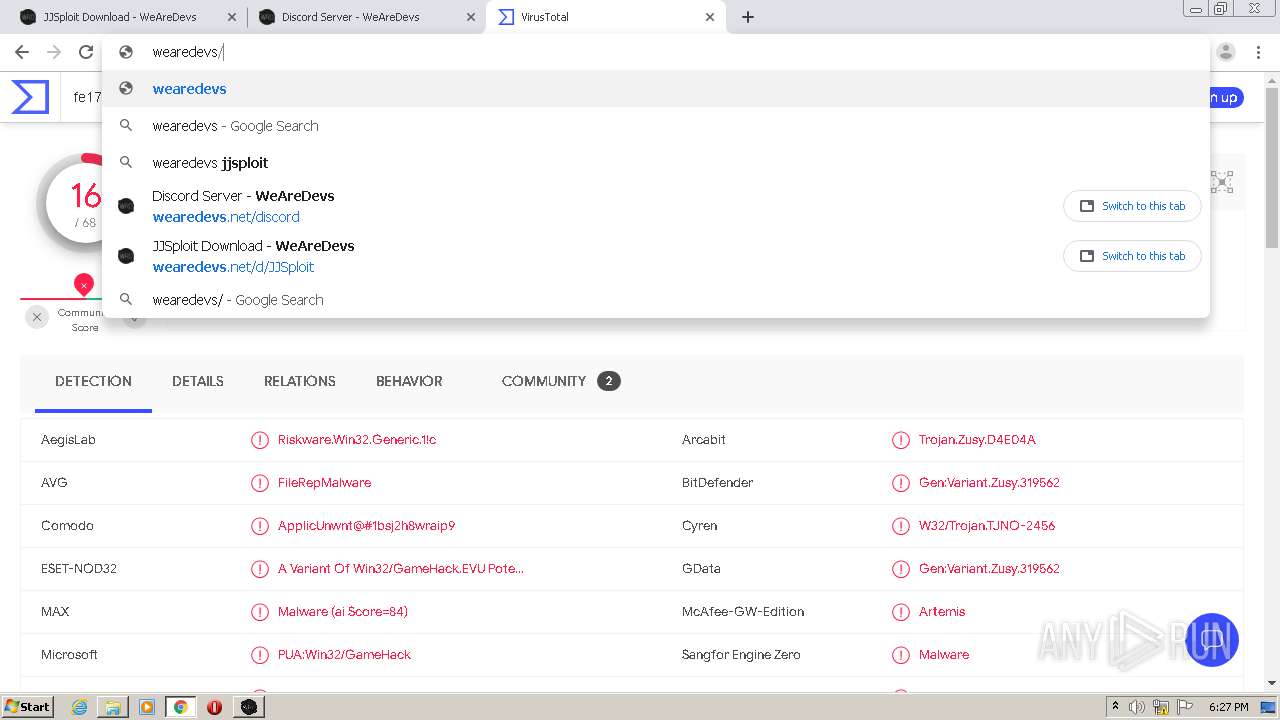The height and width of the screenshot is (720, 1280).
Task: Click the VirusTotal sigma logo
Action: pos(30,97)
